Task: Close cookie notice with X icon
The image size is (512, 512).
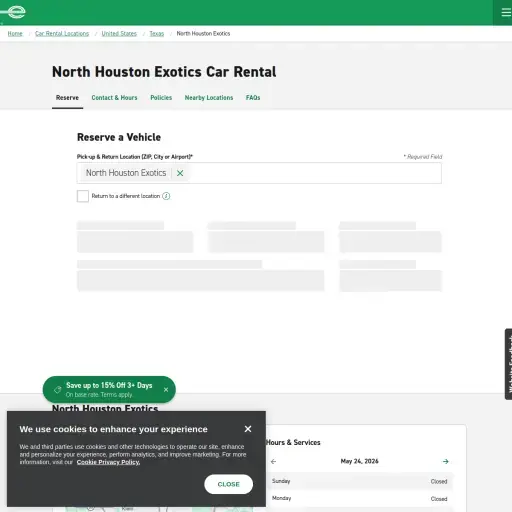Action: pyautogui.click(x=248, y=429)
